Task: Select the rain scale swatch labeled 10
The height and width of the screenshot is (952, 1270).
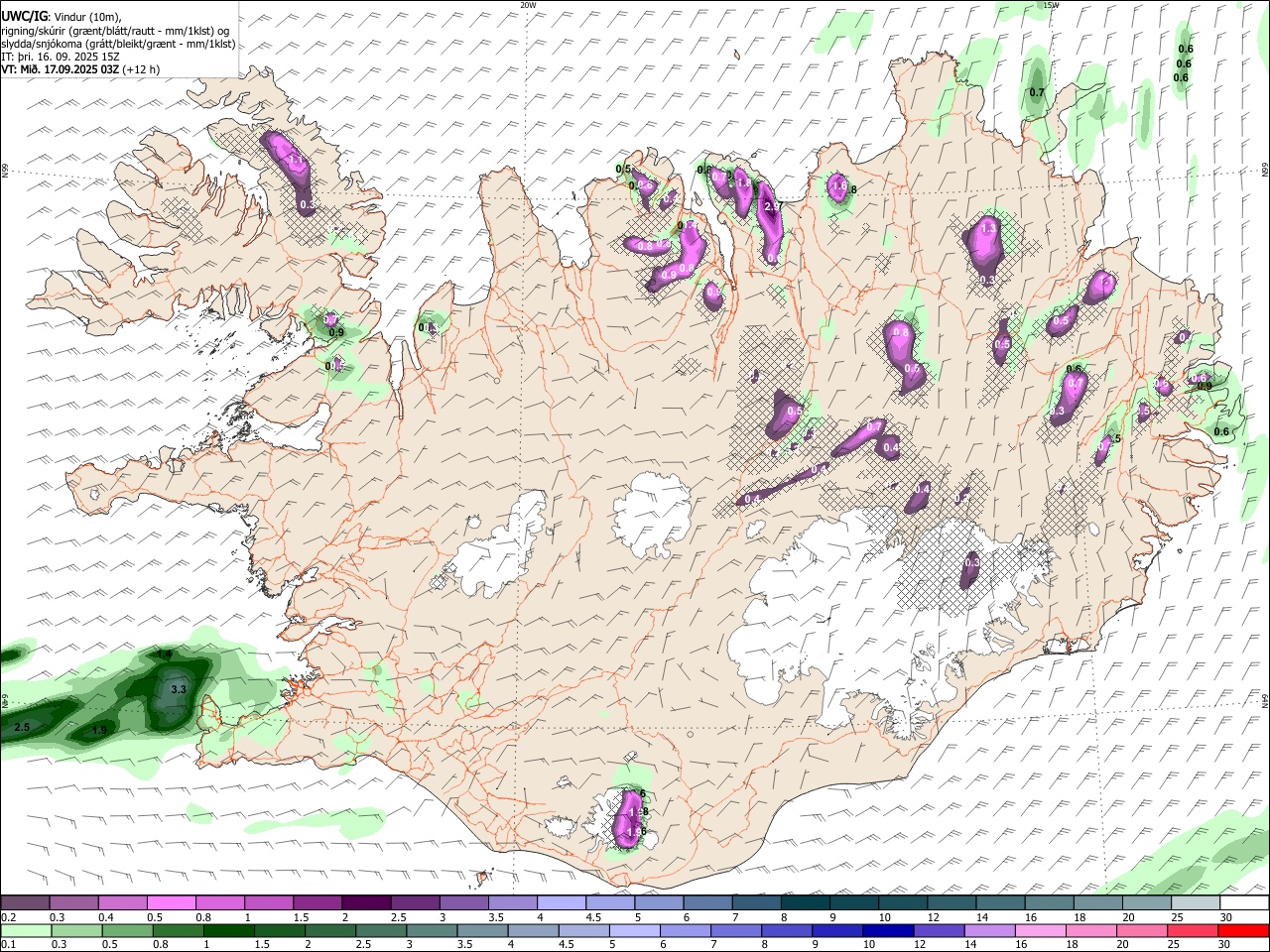Action: point(888,930)
